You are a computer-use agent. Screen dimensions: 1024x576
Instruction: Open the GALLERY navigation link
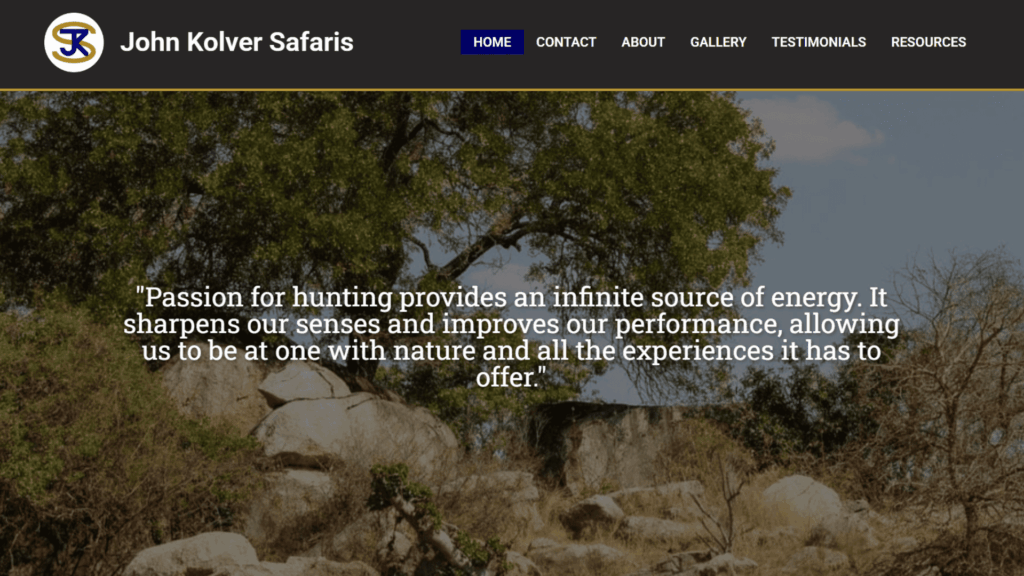point(718,42)
